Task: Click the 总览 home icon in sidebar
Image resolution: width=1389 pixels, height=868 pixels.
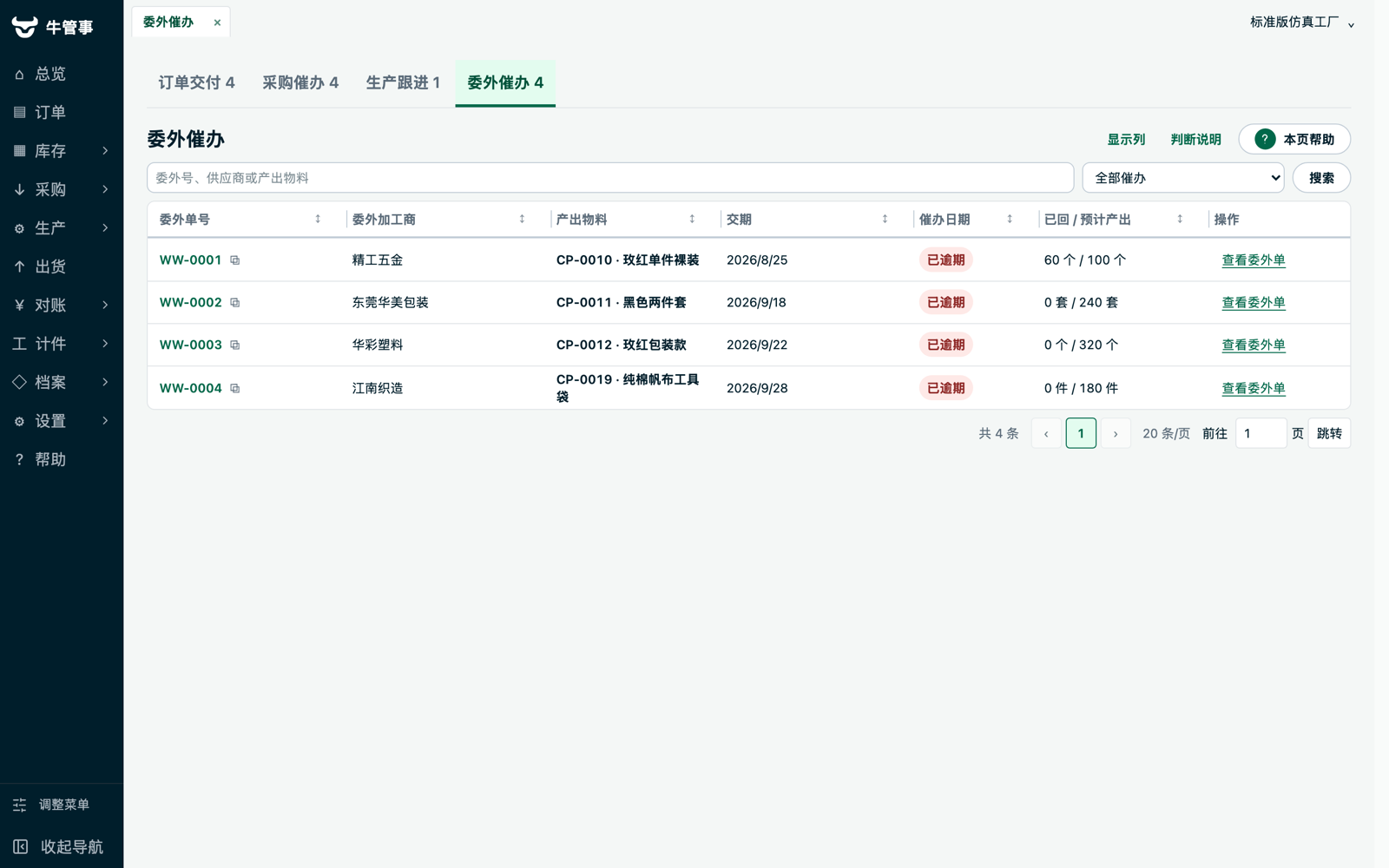Action: click(x=19, y=75)
